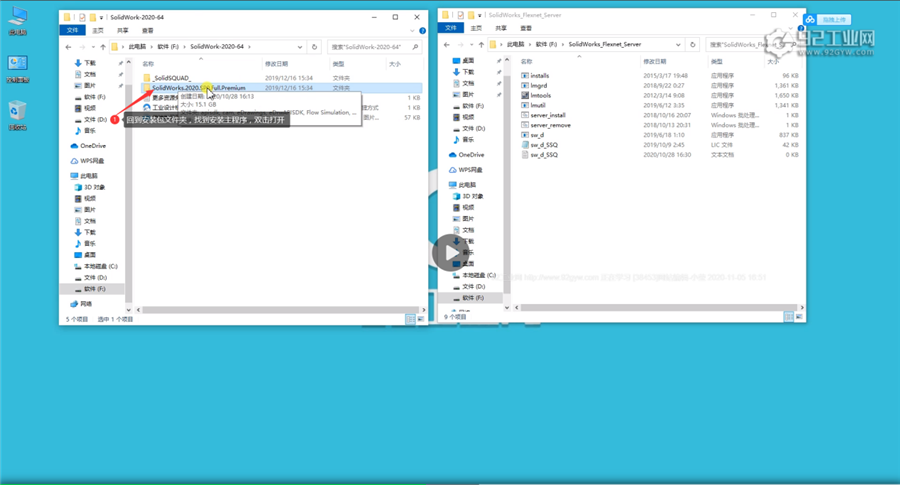Click 此电脑 breadcrumb in SolidWorks_Flexnet_Server address bar
Viewport: 900px width, 485px height.
[515, 44]
